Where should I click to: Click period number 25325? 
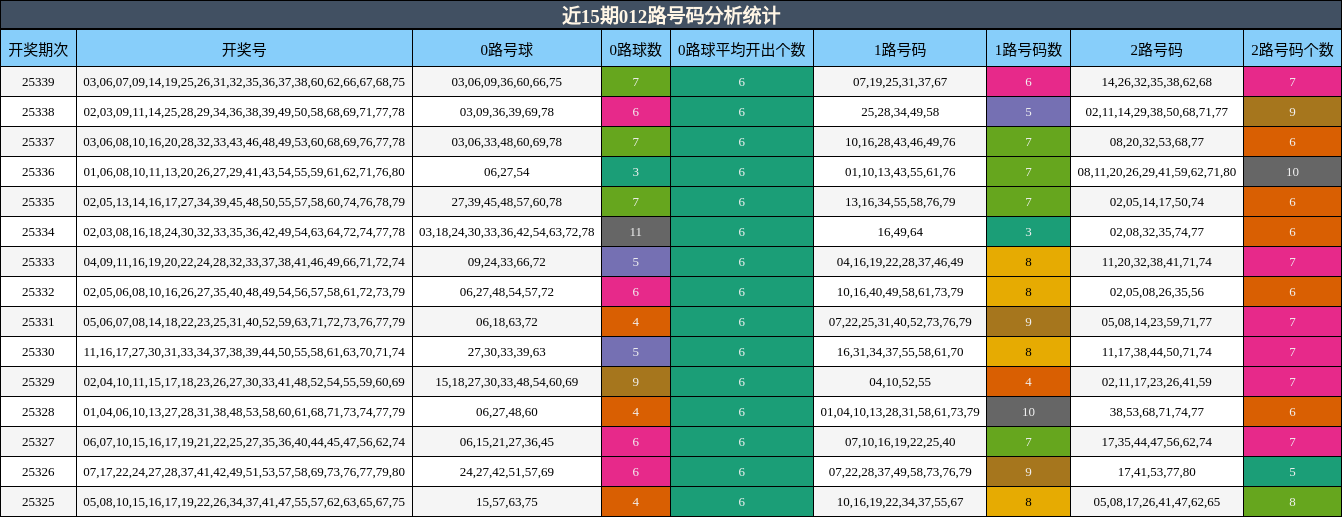(x=38, y=502)
